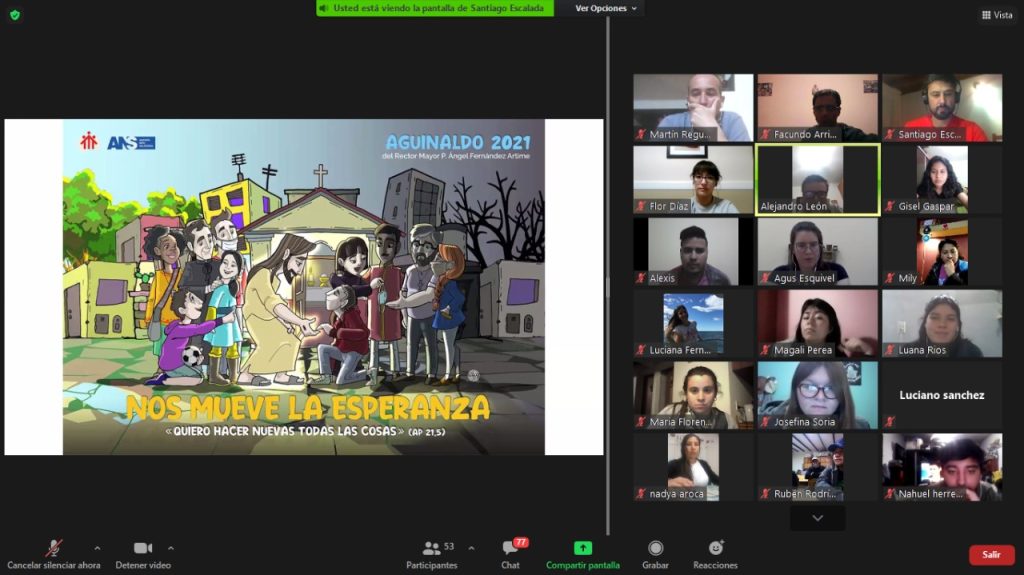The image size is (1024, 575).
Task: Leave the meeting with the Salir button
Action: click(x=991, y=555)
